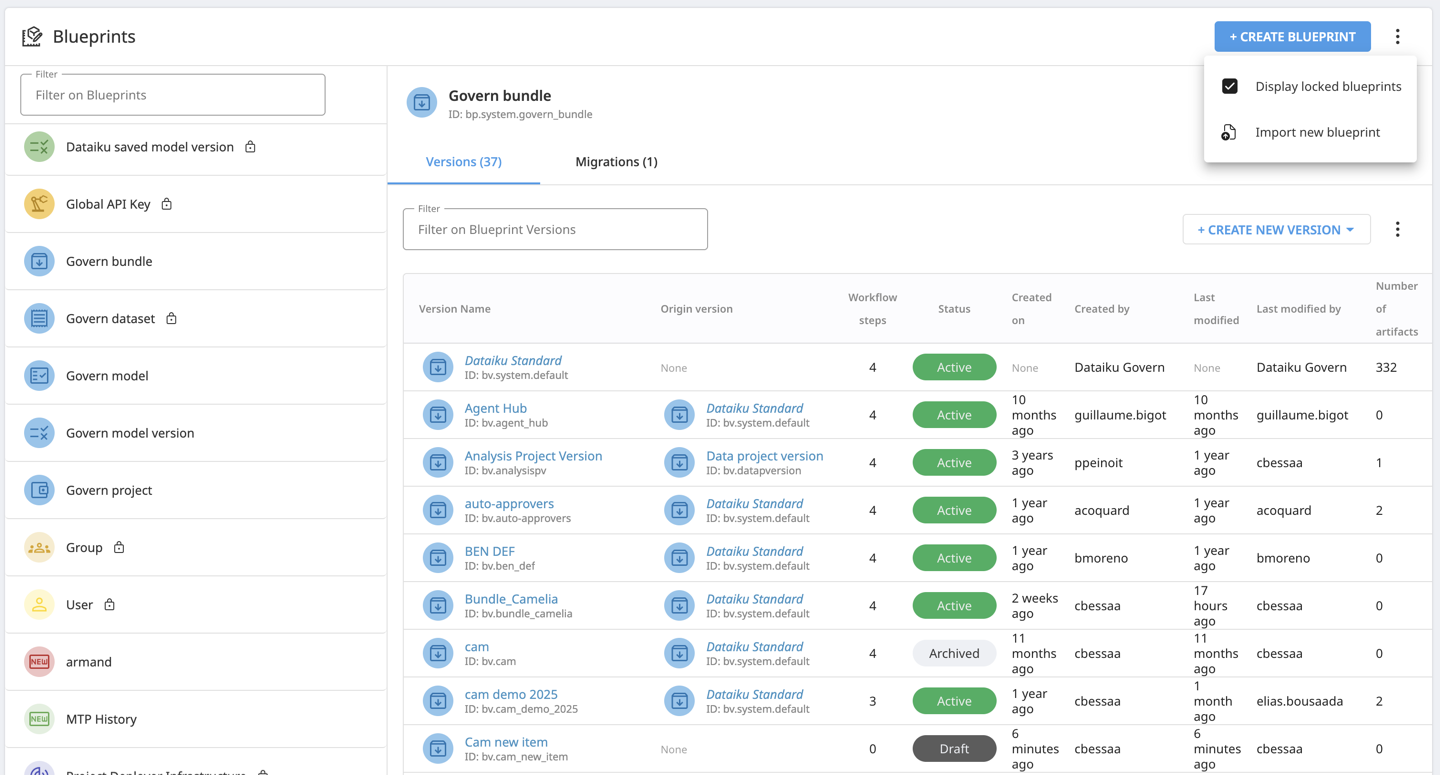Open the auto-approvers version link
1440x775 pixels.
(509, 503)
